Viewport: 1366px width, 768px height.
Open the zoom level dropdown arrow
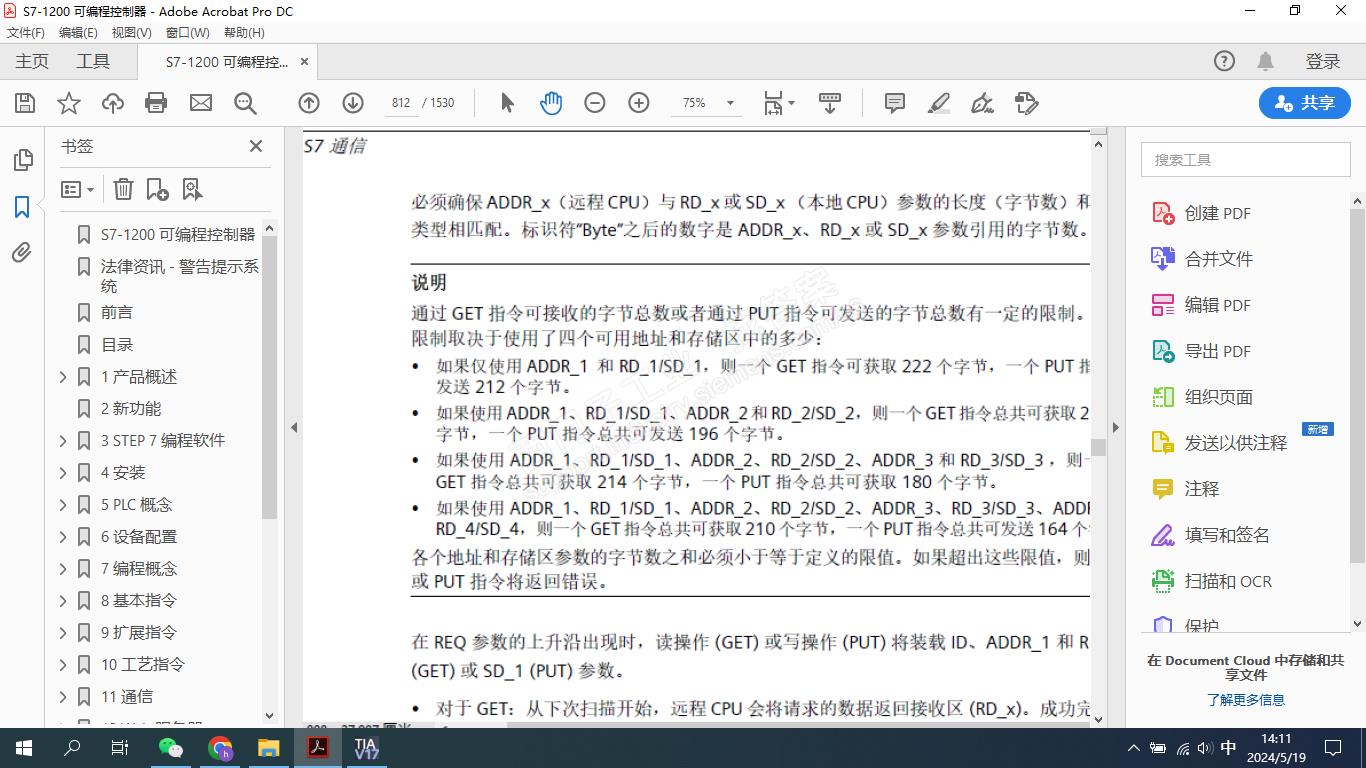point(730,103)
